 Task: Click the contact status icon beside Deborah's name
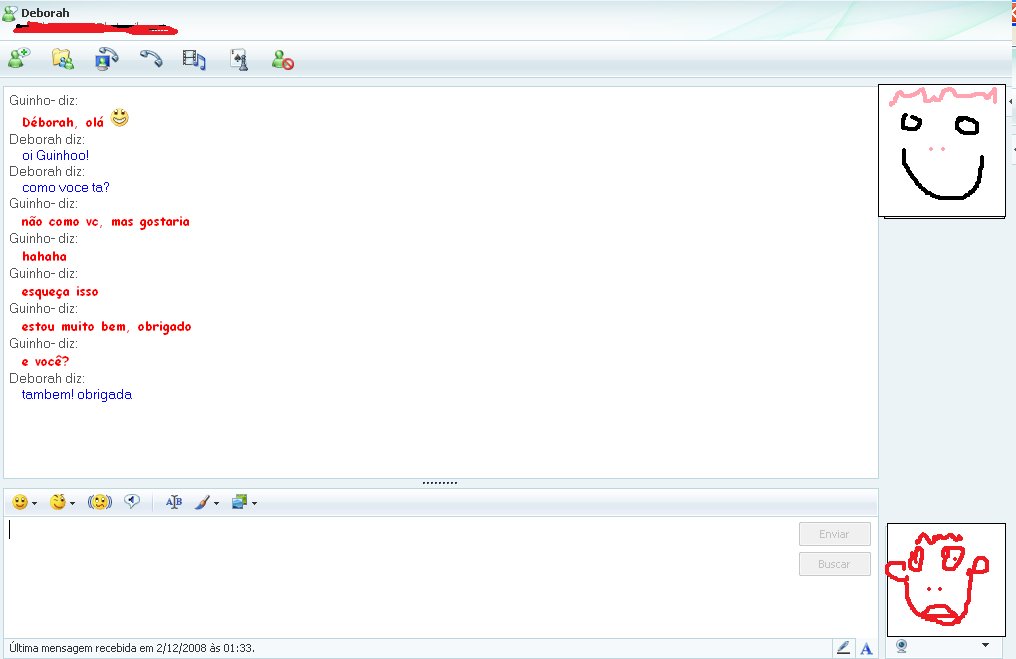(x=10, y=12)
